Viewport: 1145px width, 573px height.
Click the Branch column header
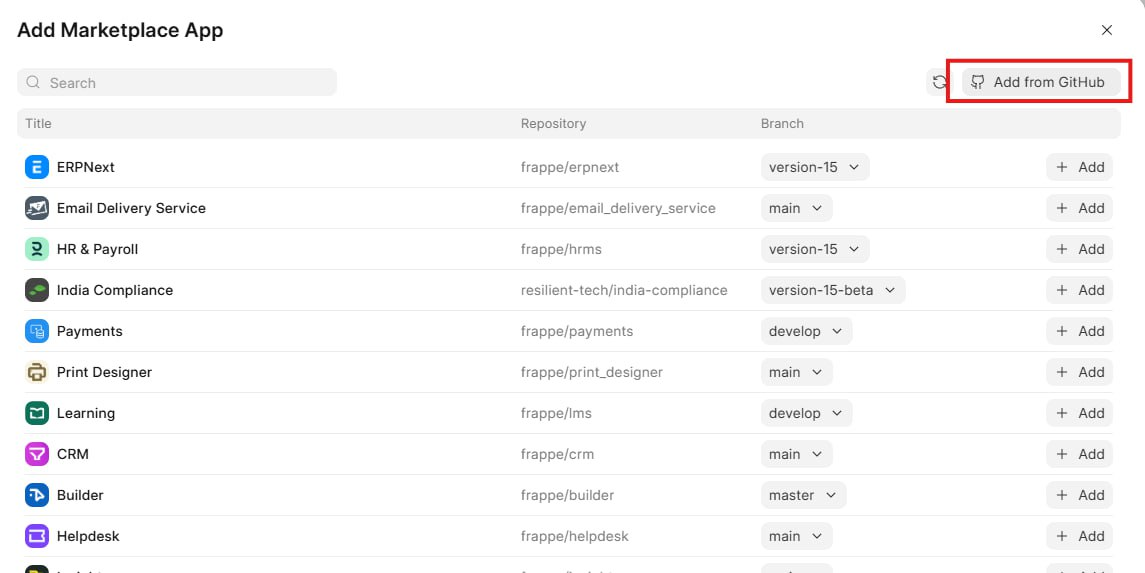click(x=782, y=123)
